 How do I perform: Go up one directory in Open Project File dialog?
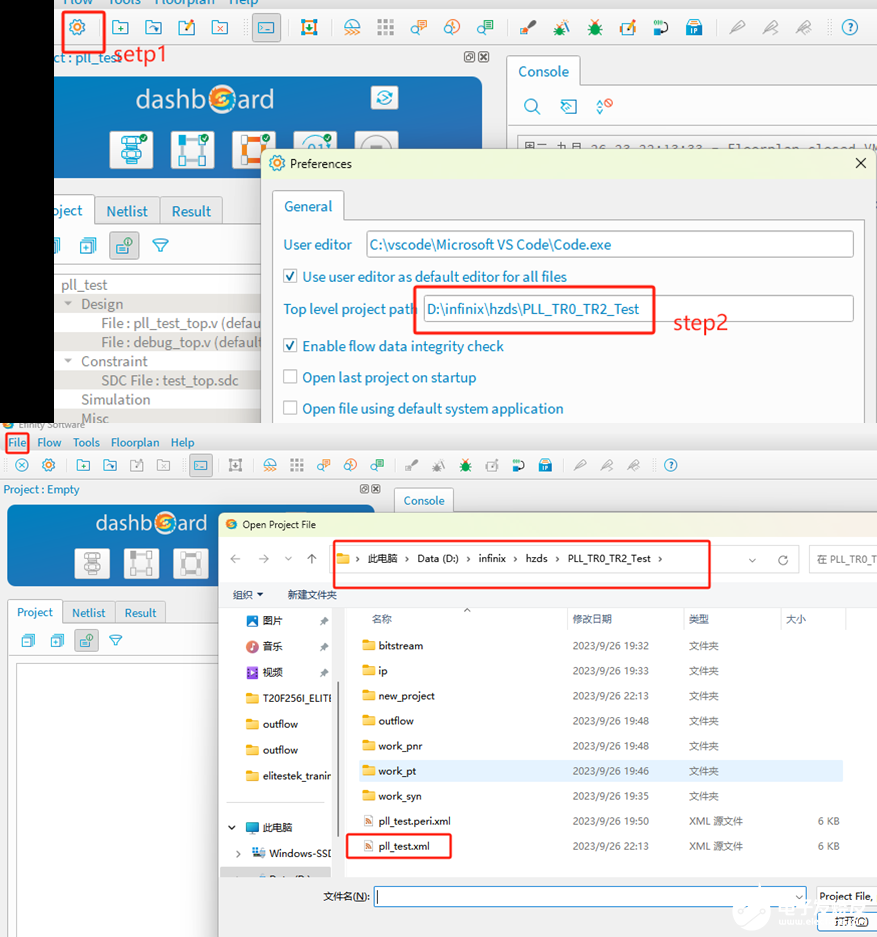(312, 559)
